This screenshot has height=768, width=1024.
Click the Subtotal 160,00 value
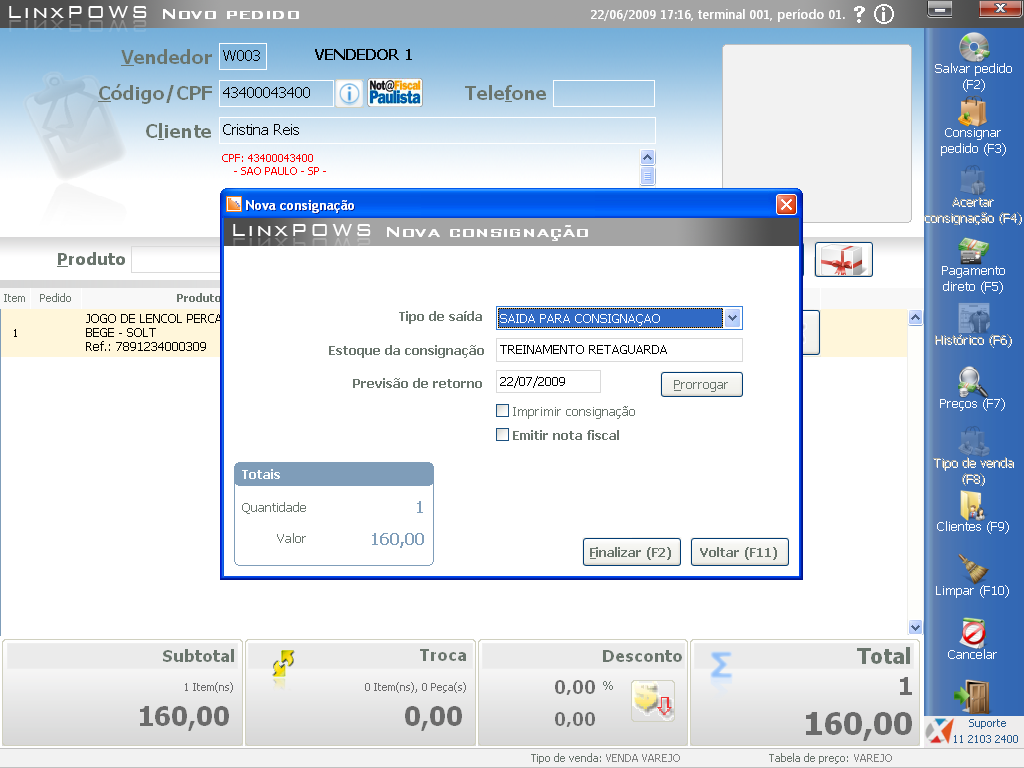click(184, 716)
